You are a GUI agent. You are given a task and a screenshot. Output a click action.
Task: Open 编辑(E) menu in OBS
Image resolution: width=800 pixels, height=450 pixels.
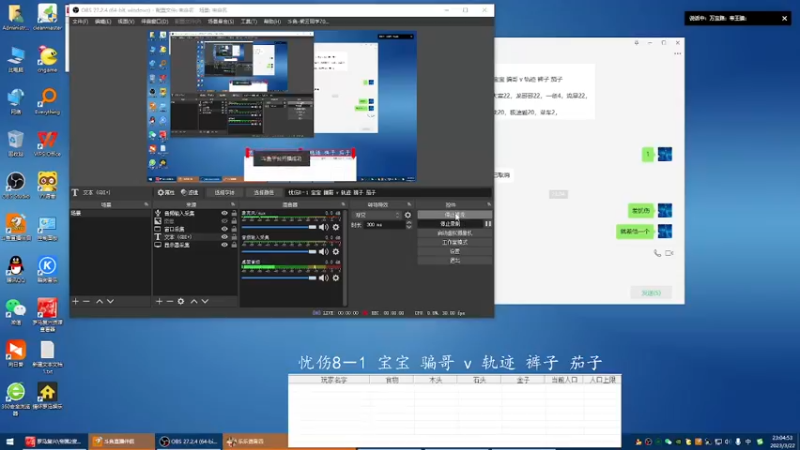[x=103, y=21]
